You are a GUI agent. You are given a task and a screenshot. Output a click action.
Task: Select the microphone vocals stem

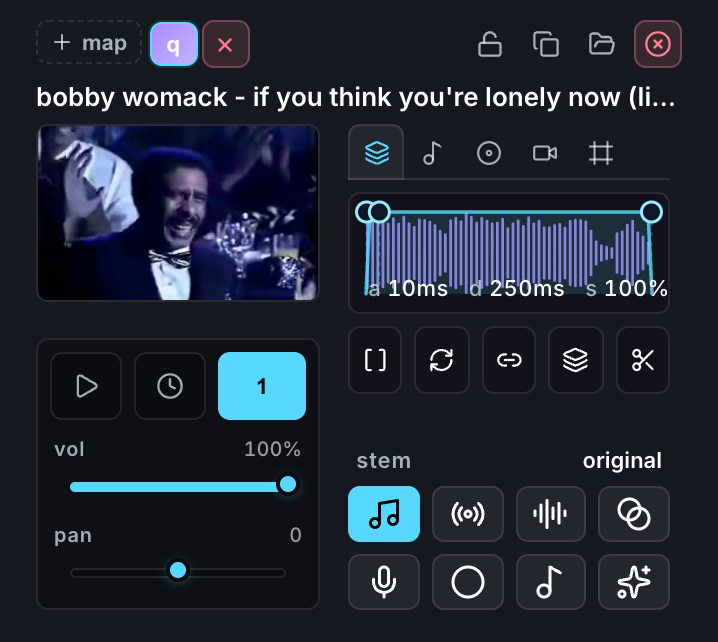click(x=384, y=582)
